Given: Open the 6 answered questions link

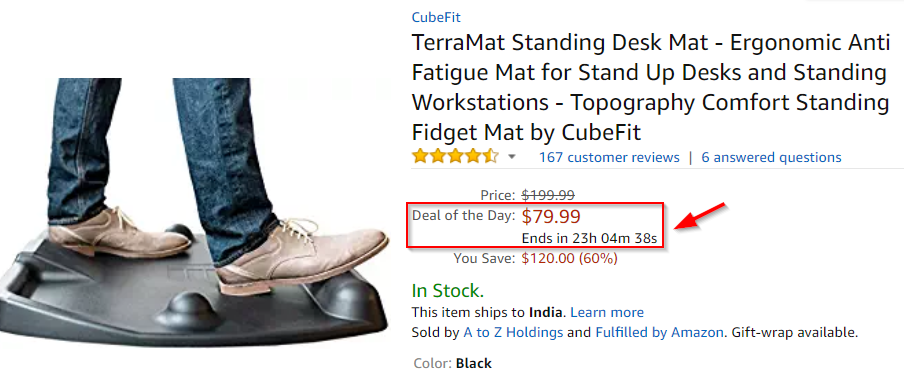Looking at the screenshot, I should [771, 157].
